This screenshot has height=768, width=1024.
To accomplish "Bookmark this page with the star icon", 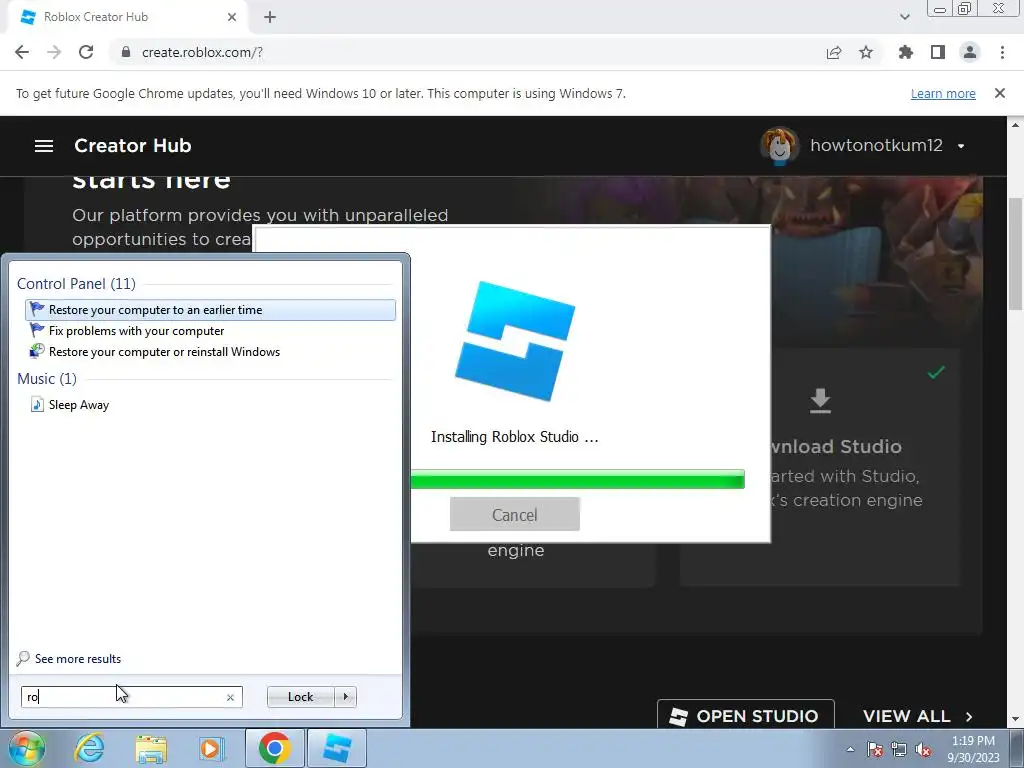I will (x=866, y=52).
